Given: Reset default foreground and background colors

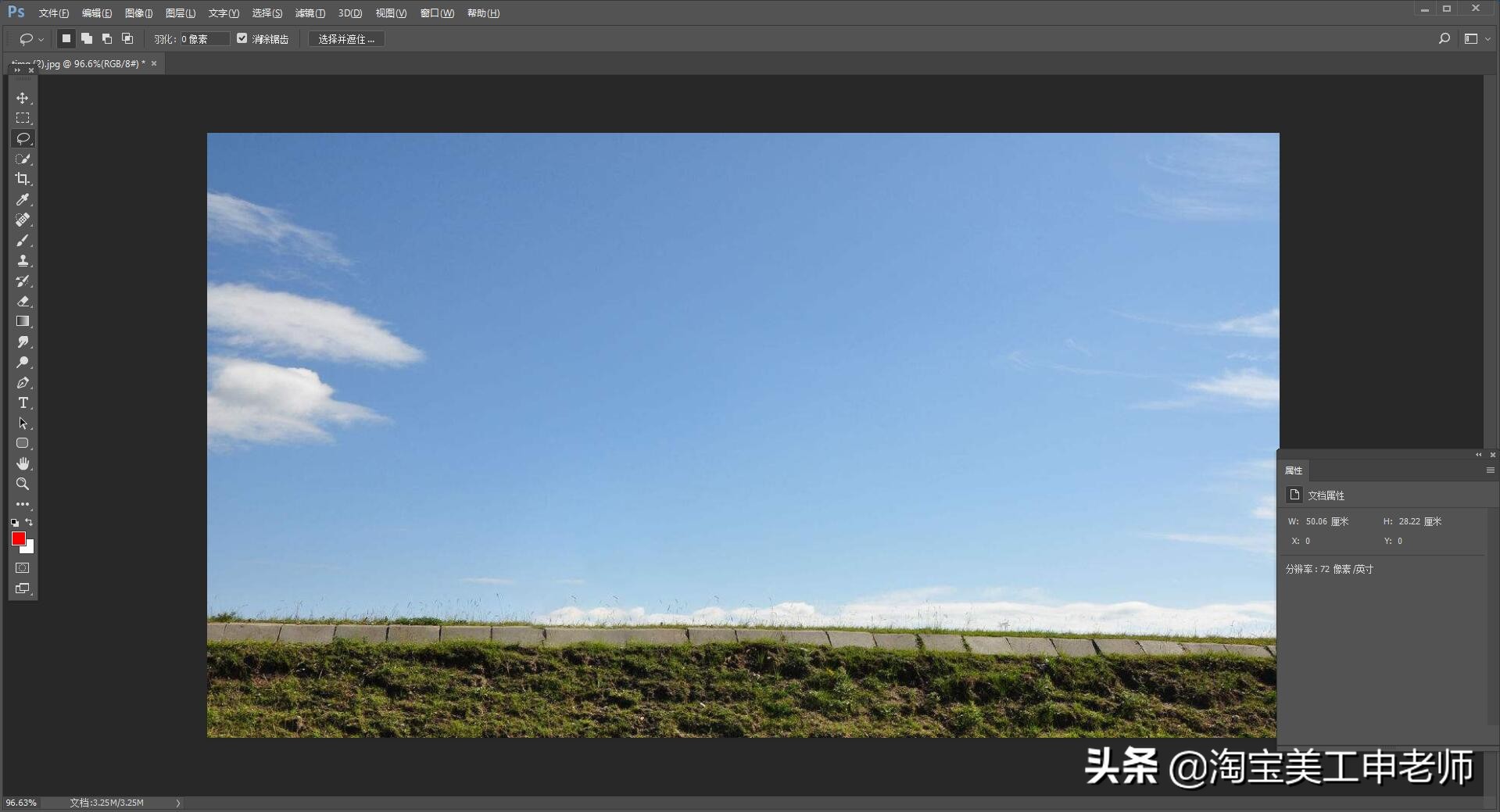Looking at the screenshot, I should pyautogui.click(x=15, y=522).
